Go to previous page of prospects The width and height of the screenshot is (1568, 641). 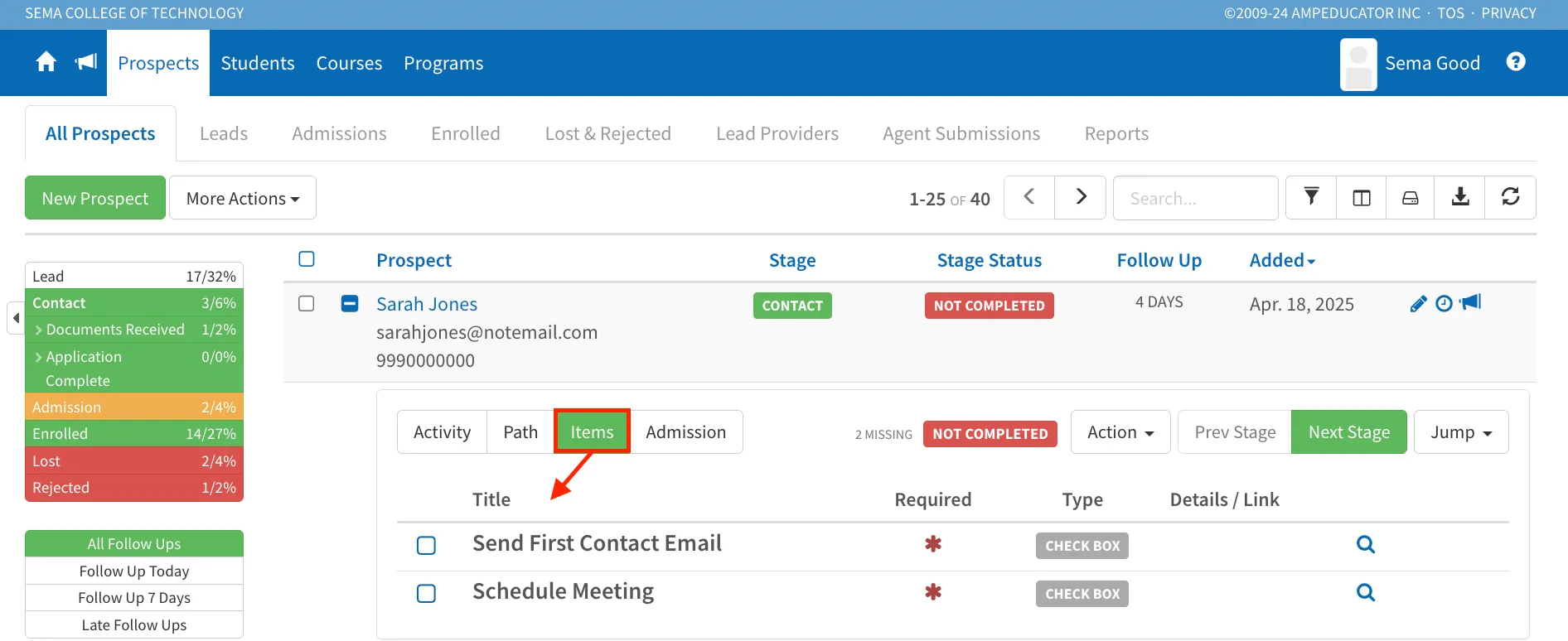coord(1029,197)
